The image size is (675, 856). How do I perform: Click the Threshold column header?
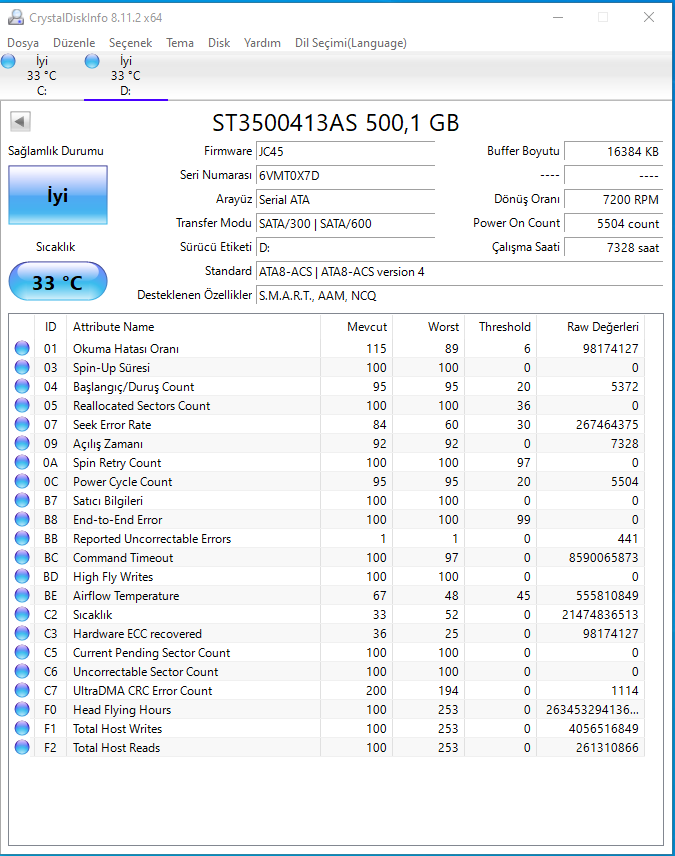pos(501,327)
